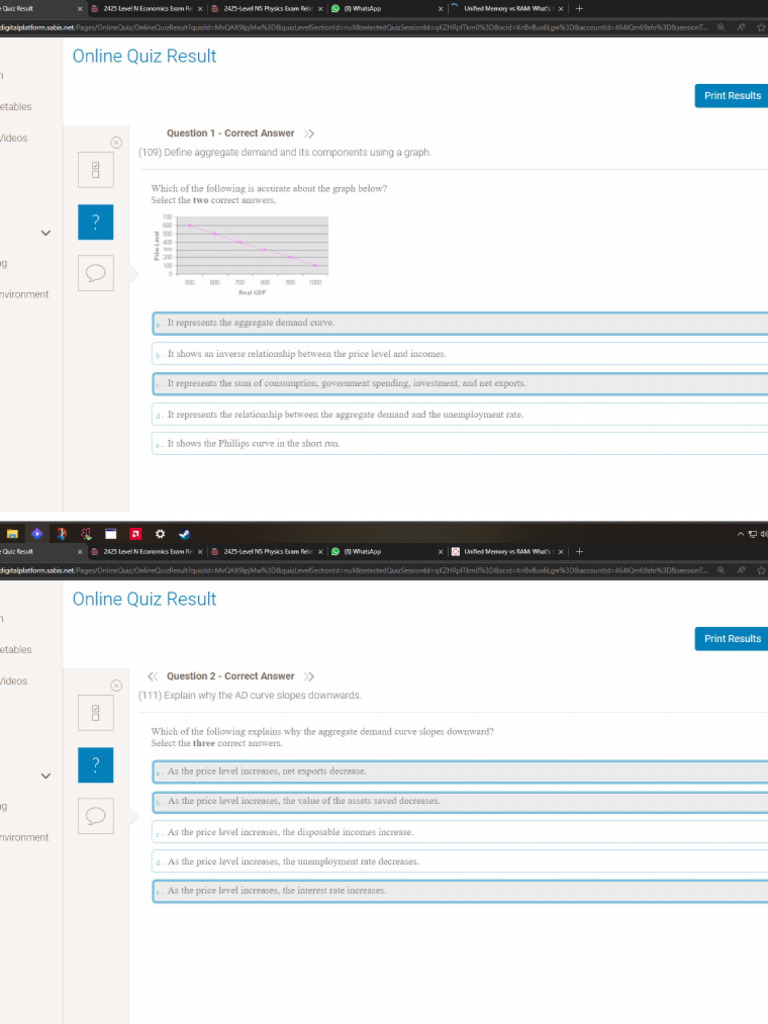Image resolution: width=768 pixels, height=1024 pixels.
Task: Click the zoom magnifier in the Question 2 window address bar
Action: click(721, 570)
